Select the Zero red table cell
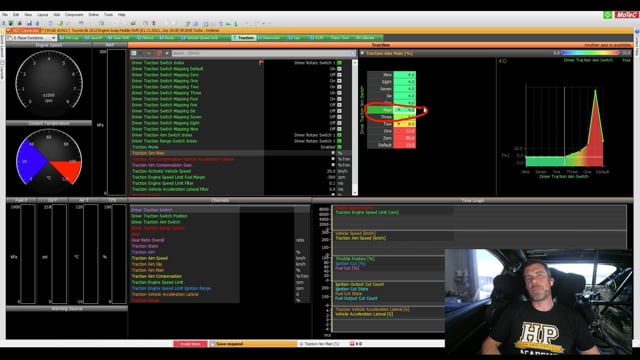 pos(404,138)
